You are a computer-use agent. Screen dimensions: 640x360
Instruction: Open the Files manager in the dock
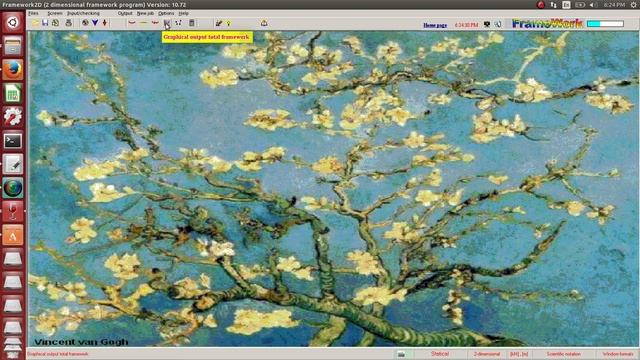click(13, 46)
